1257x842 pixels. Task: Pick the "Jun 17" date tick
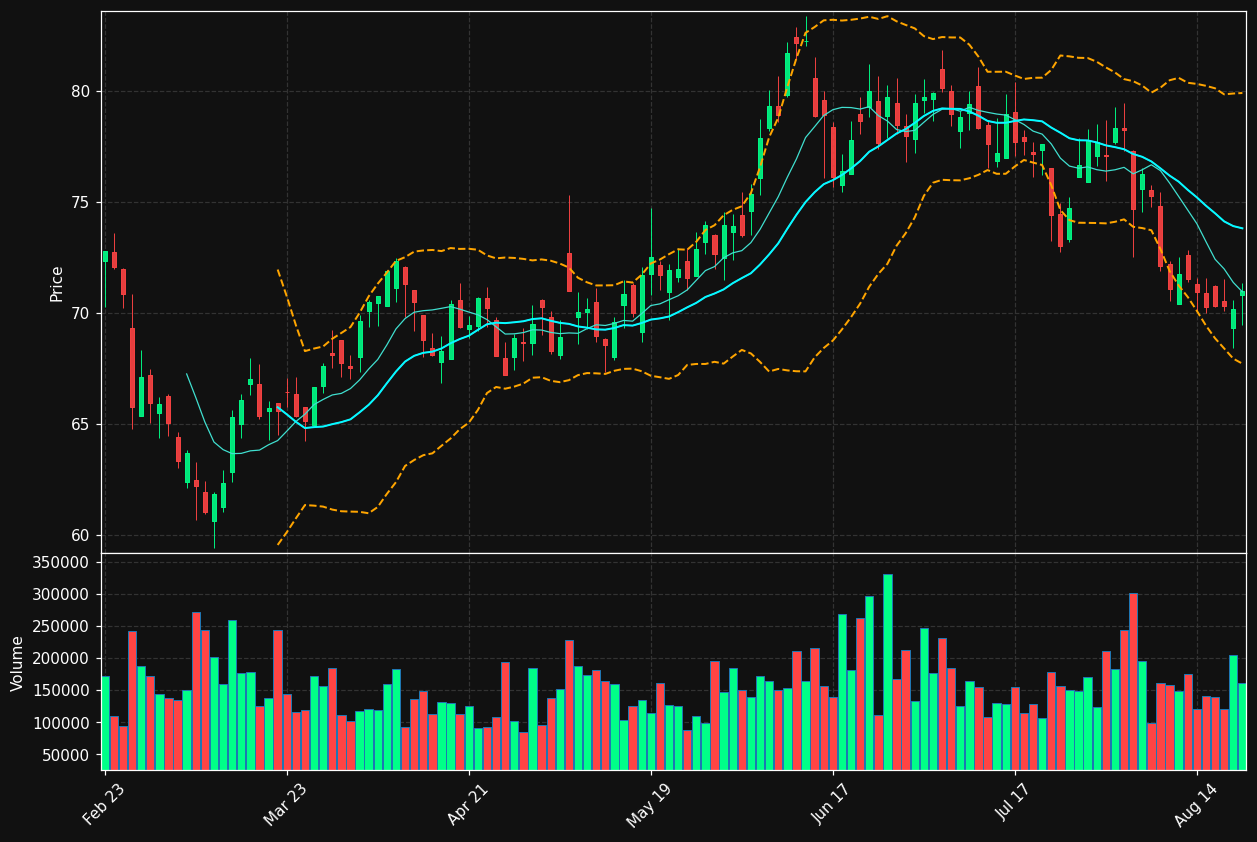coord(832,804)
